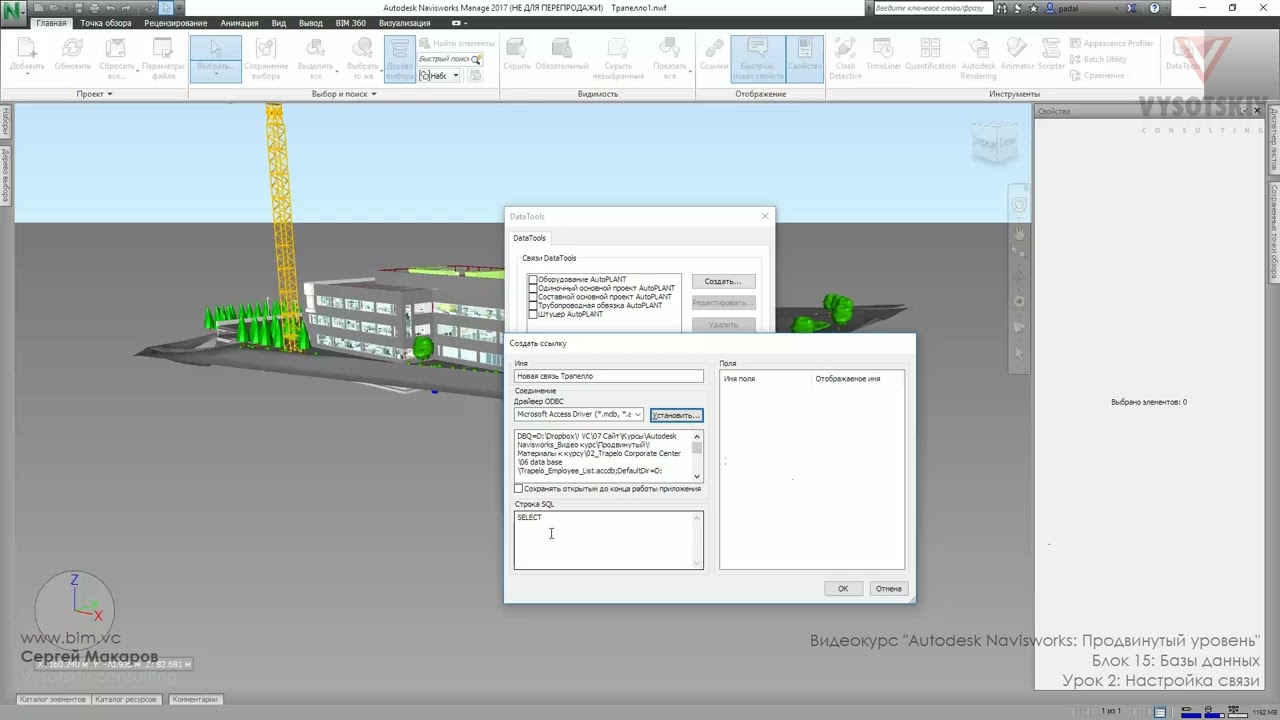Click the Установить... button
The height and width of the screenshot is (720, 1280).
point(676,415)
